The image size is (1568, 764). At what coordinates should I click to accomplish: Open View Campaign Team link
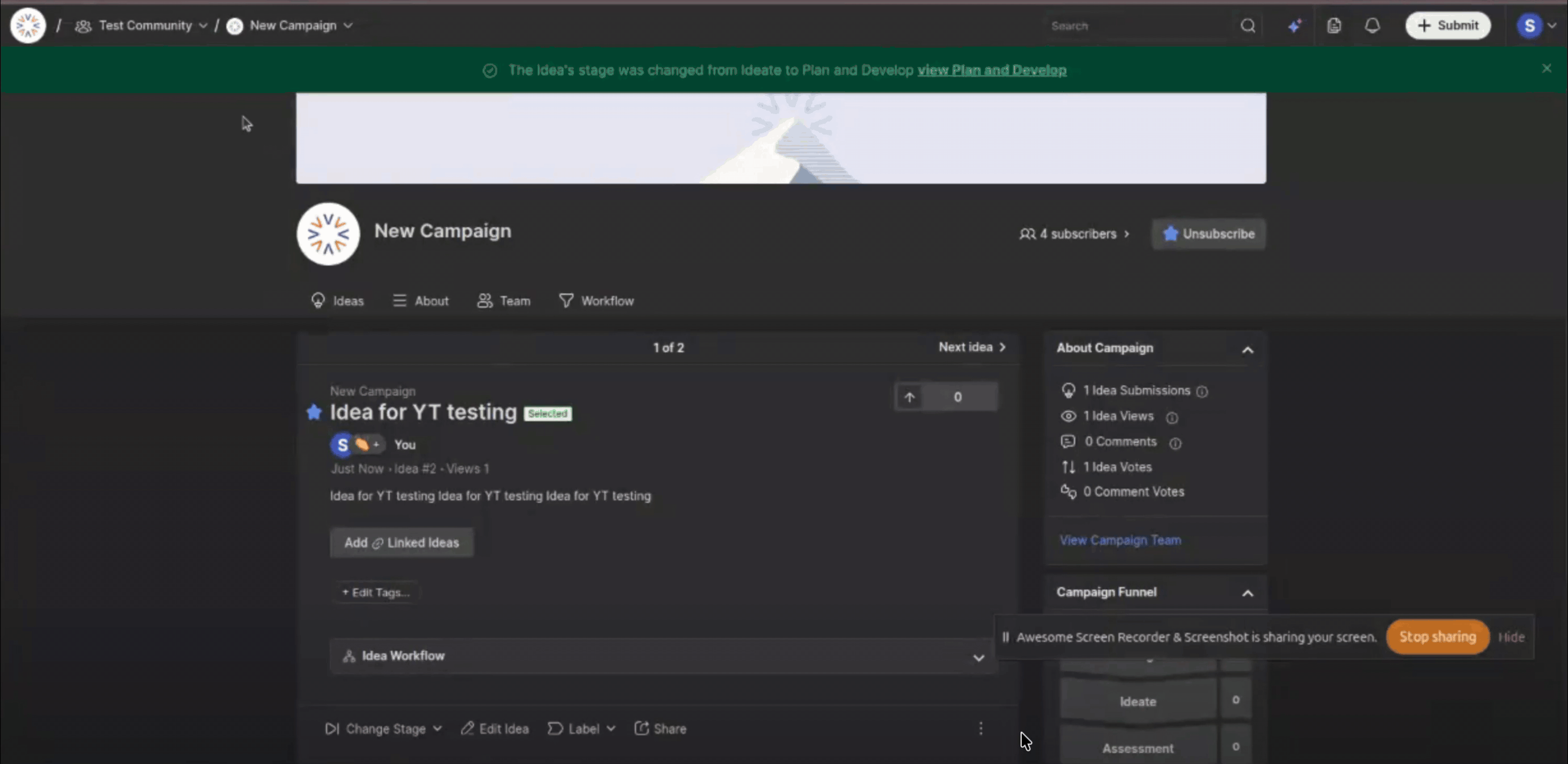click(x=1120, y=540)
